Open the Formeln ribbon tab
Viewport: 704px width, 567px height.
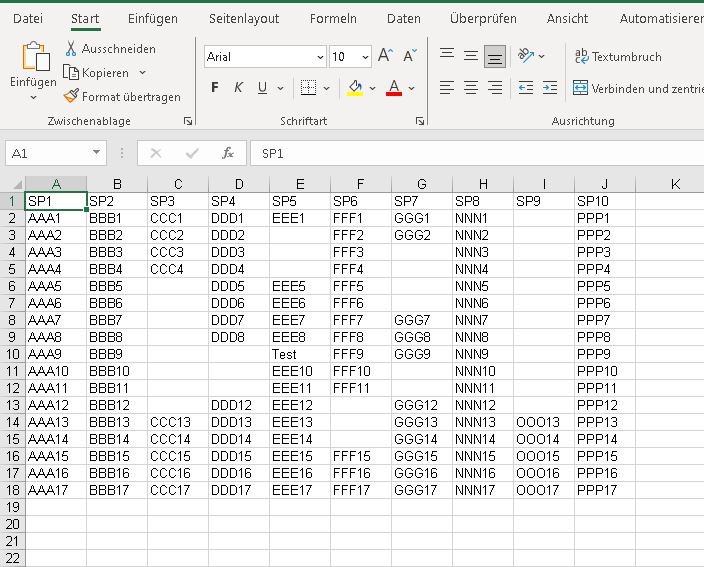[333, 18]
